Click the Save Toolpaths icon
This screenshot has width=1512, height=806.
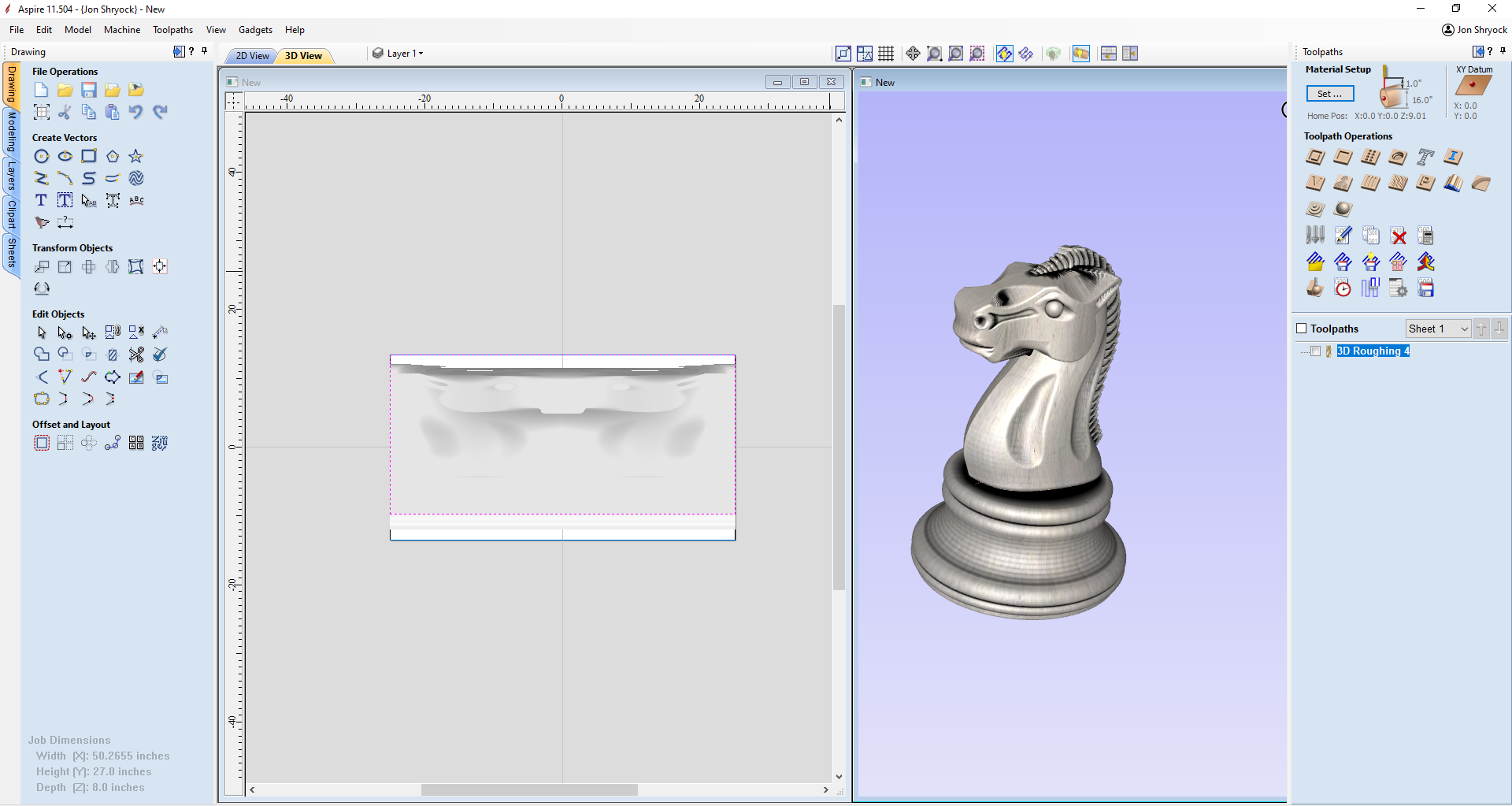point(1425,288)
